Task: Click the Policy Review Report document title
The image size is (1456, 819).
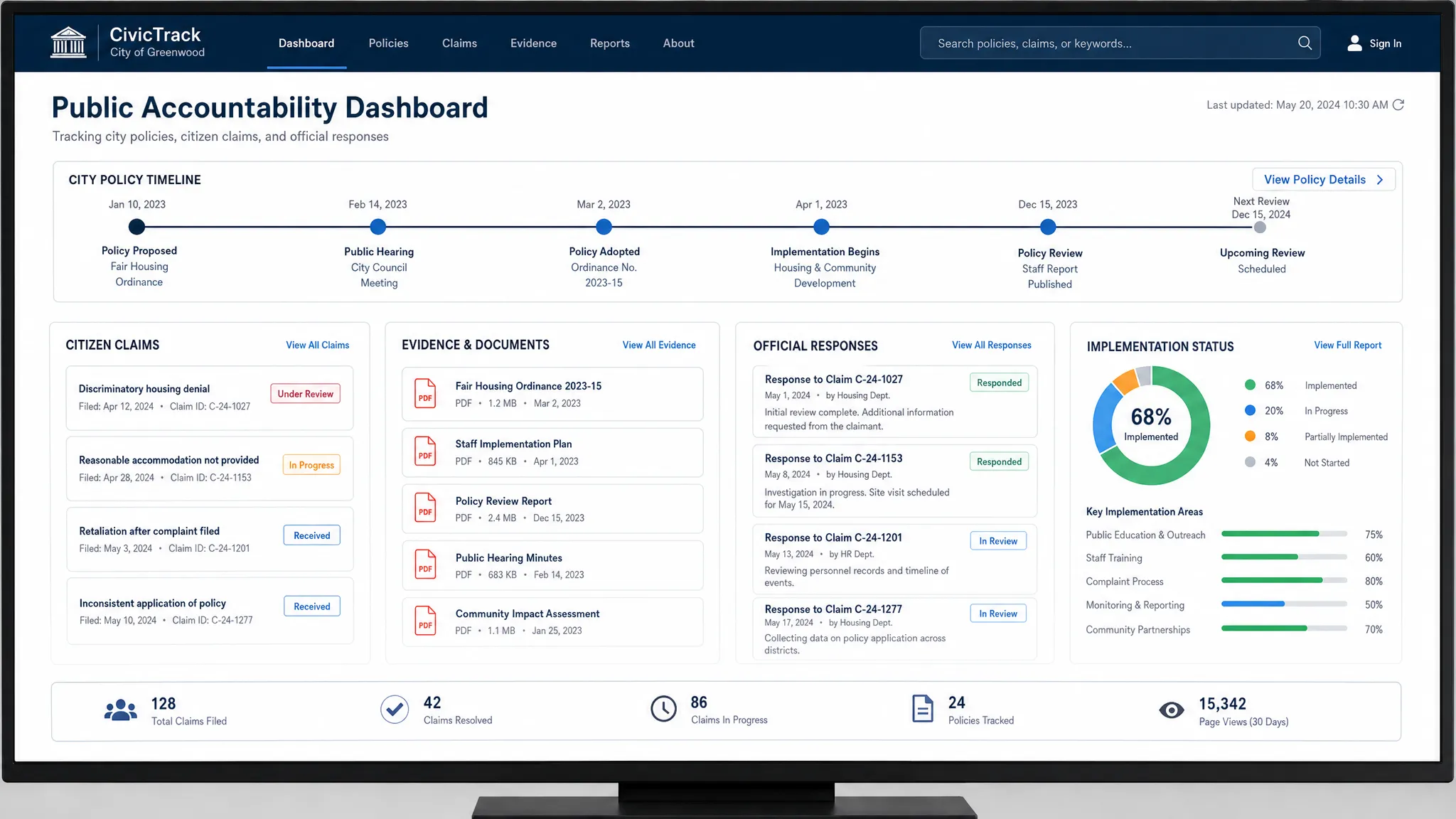Action: (x=503, y=501)
